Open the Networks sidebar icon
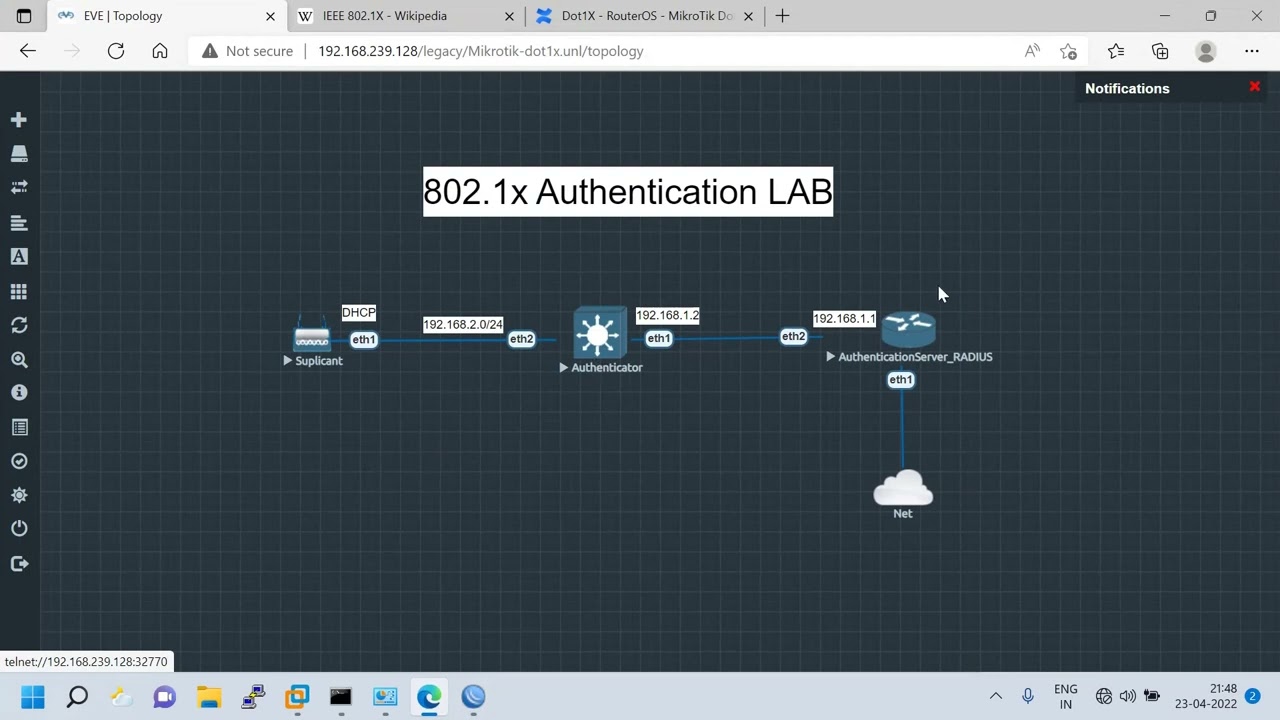Screen dimensions: 1280x720 [19, 188]
